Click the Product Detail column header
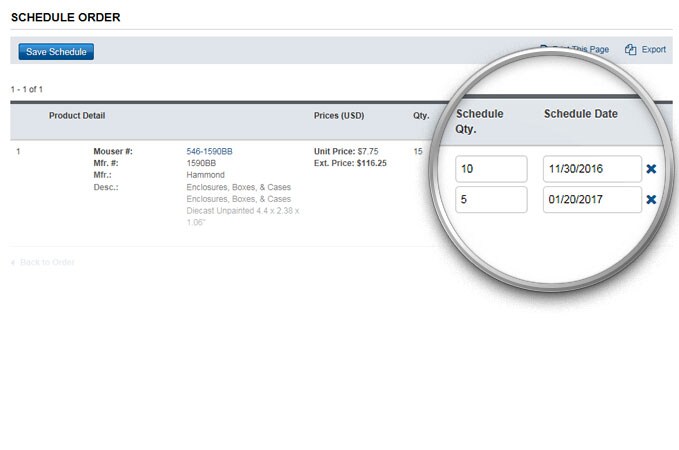 (77, 116)
